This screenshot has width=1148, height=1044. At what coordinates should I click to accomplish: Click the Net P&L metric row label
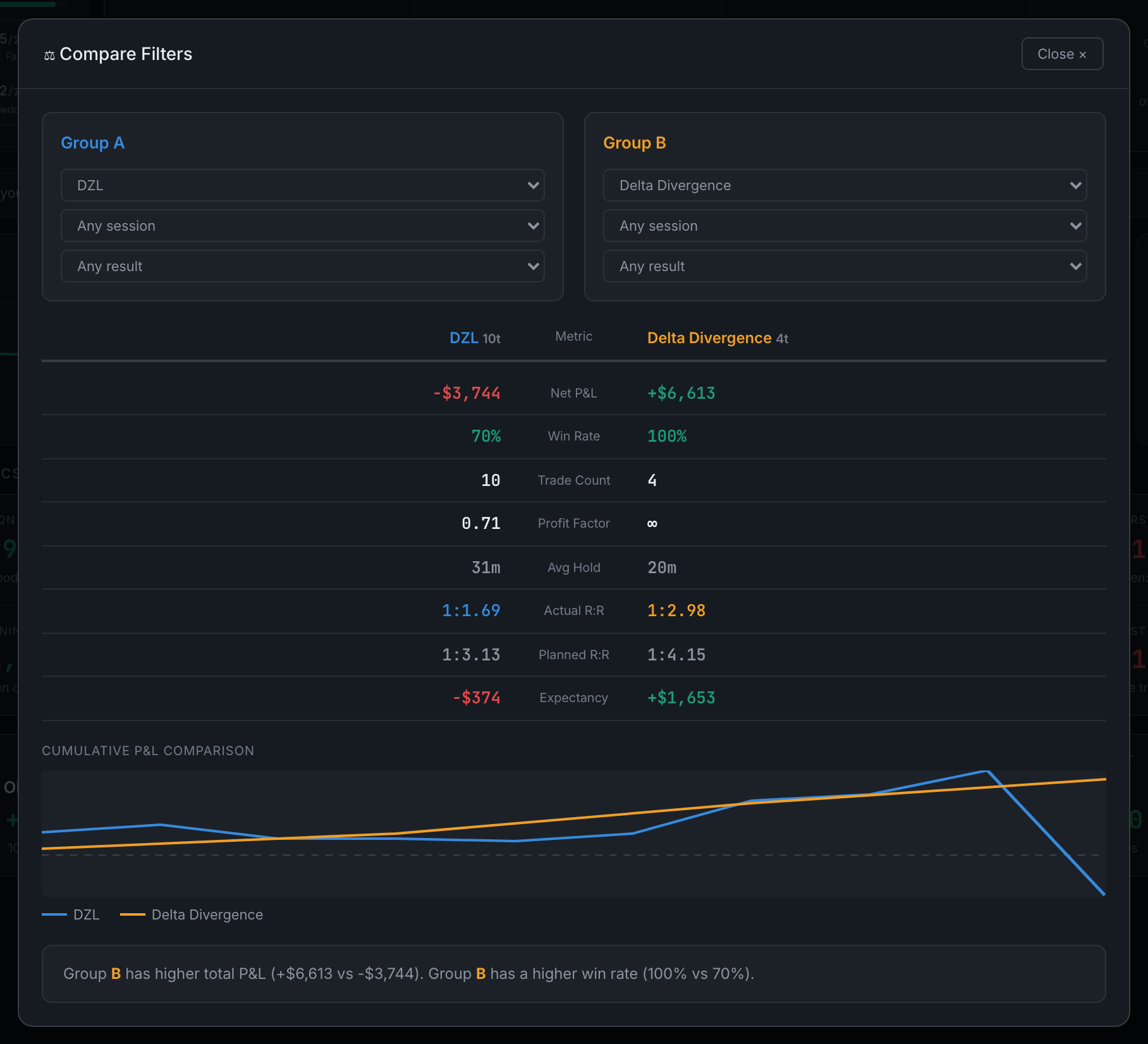(573, 393)
